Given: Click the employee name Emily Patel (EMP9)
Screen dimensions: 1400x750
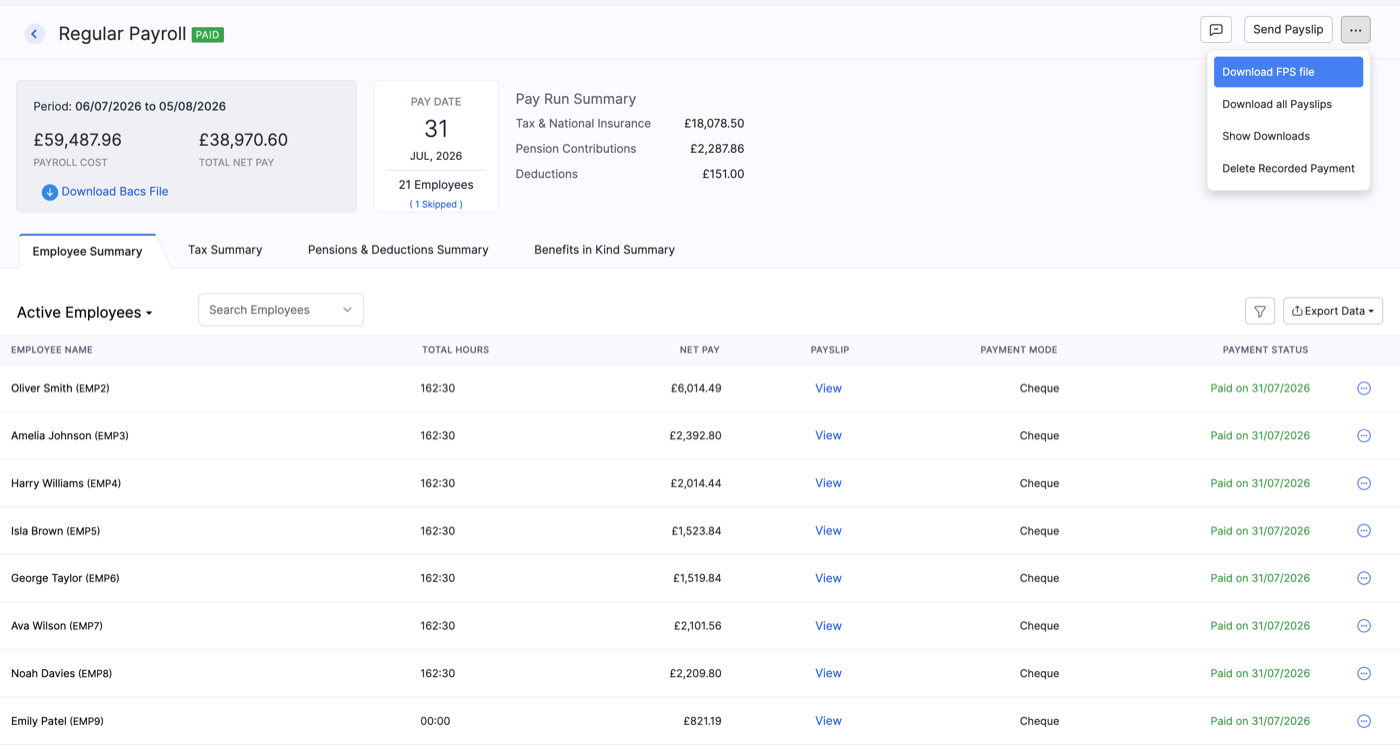Looking at the screenshot, I should pyautogui.click(x=57, y=721).
